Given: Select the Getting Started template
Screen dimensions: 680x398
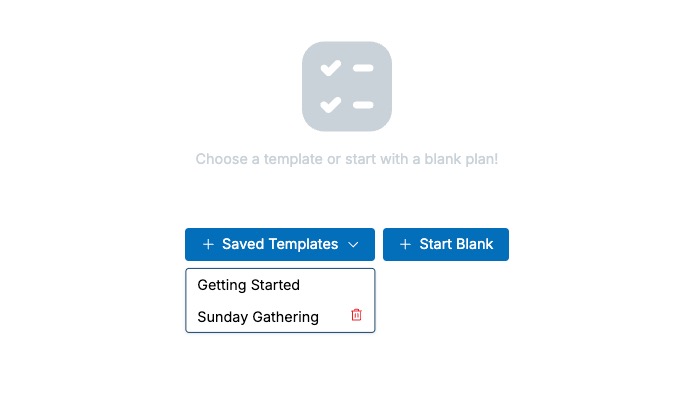Looking at the screenshot, I should 248,285.
